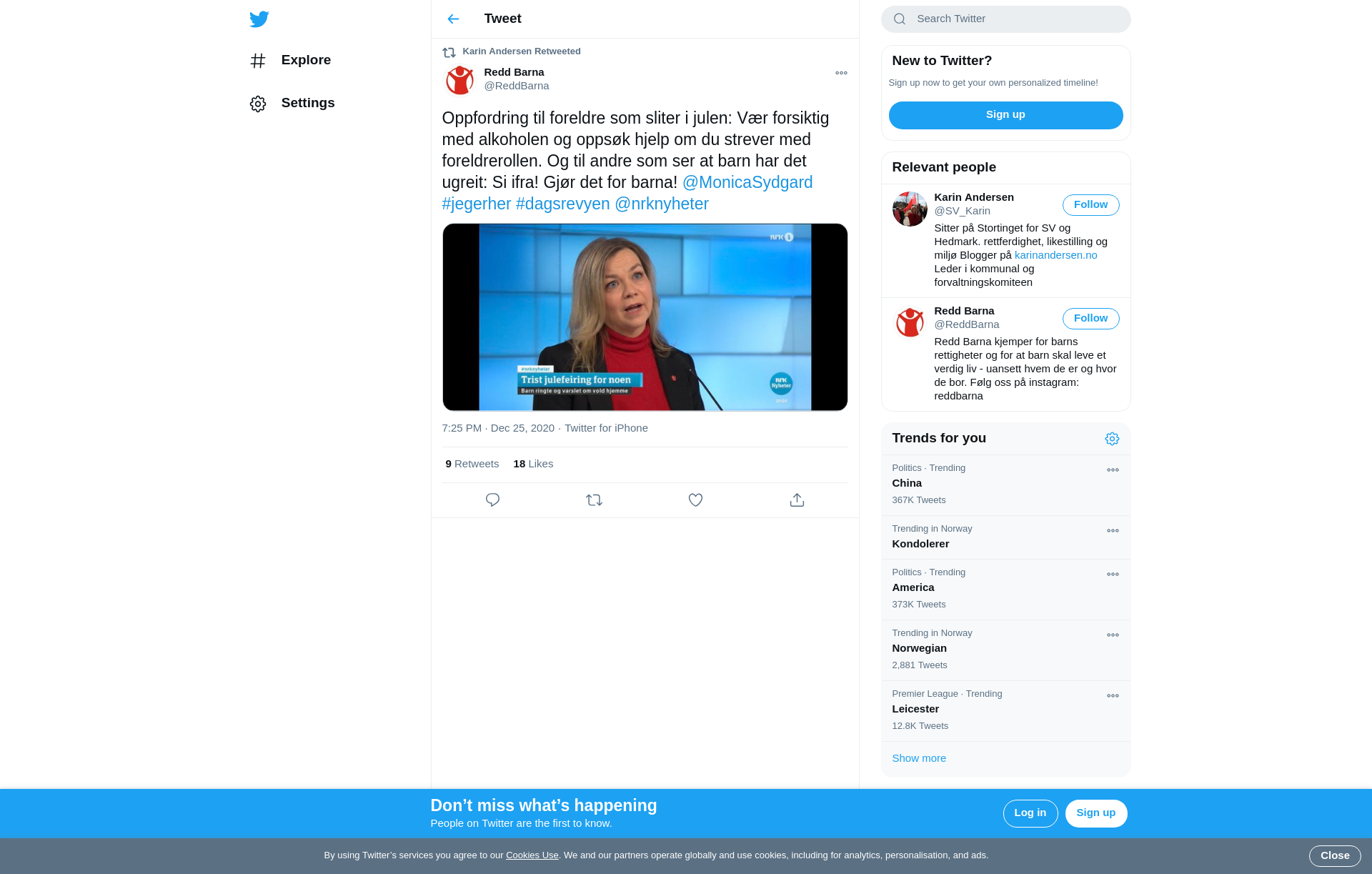Click the magnifier icon in the search box

click(x=900, y=19)
